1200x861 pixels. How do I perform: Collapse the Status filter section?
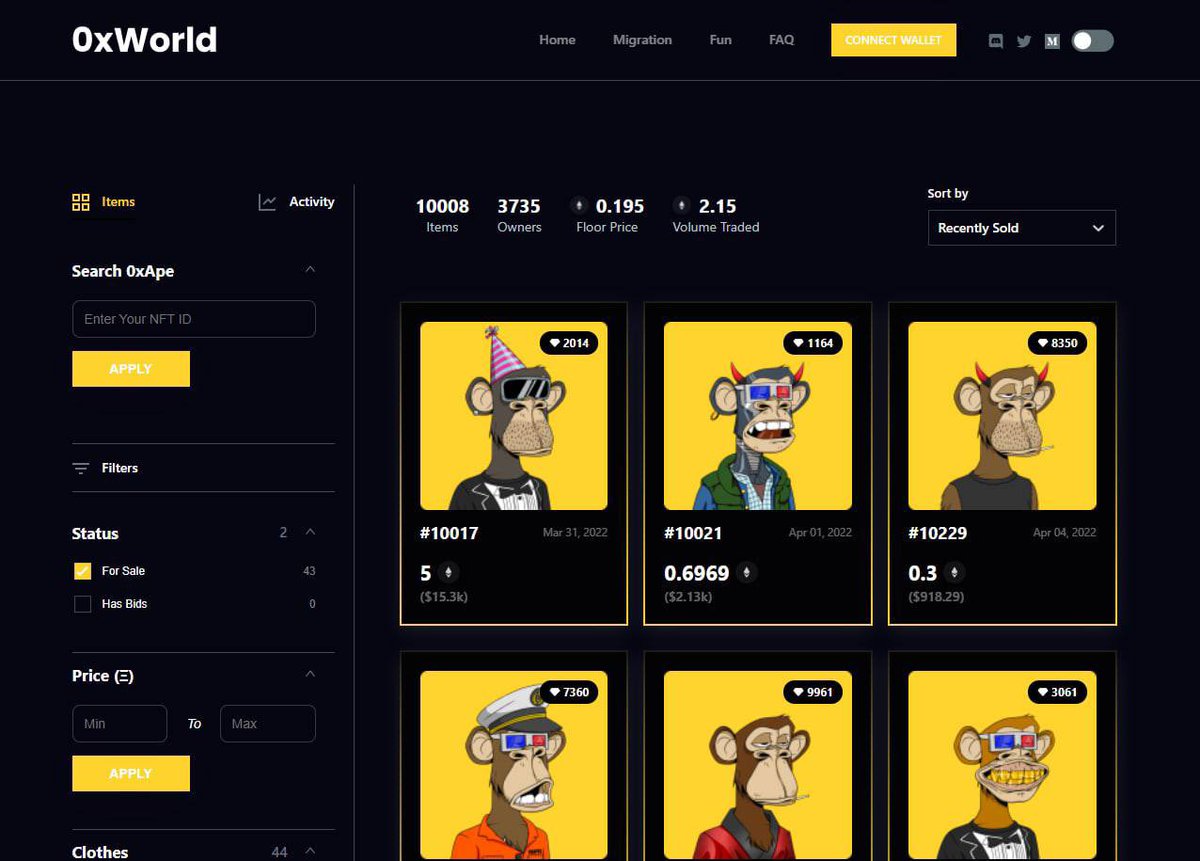[310, 532]
